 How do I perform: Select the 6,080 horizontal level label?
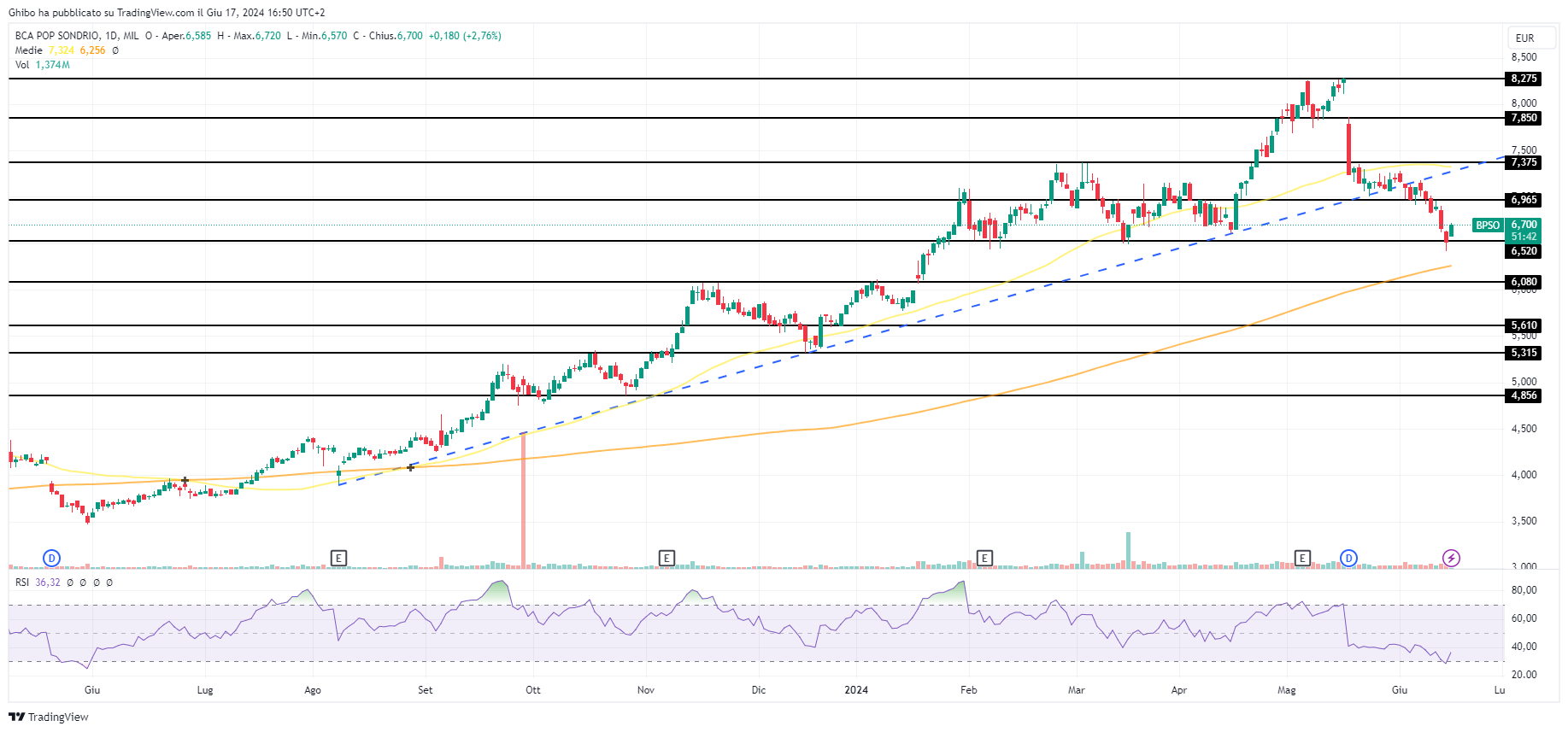1524,282
